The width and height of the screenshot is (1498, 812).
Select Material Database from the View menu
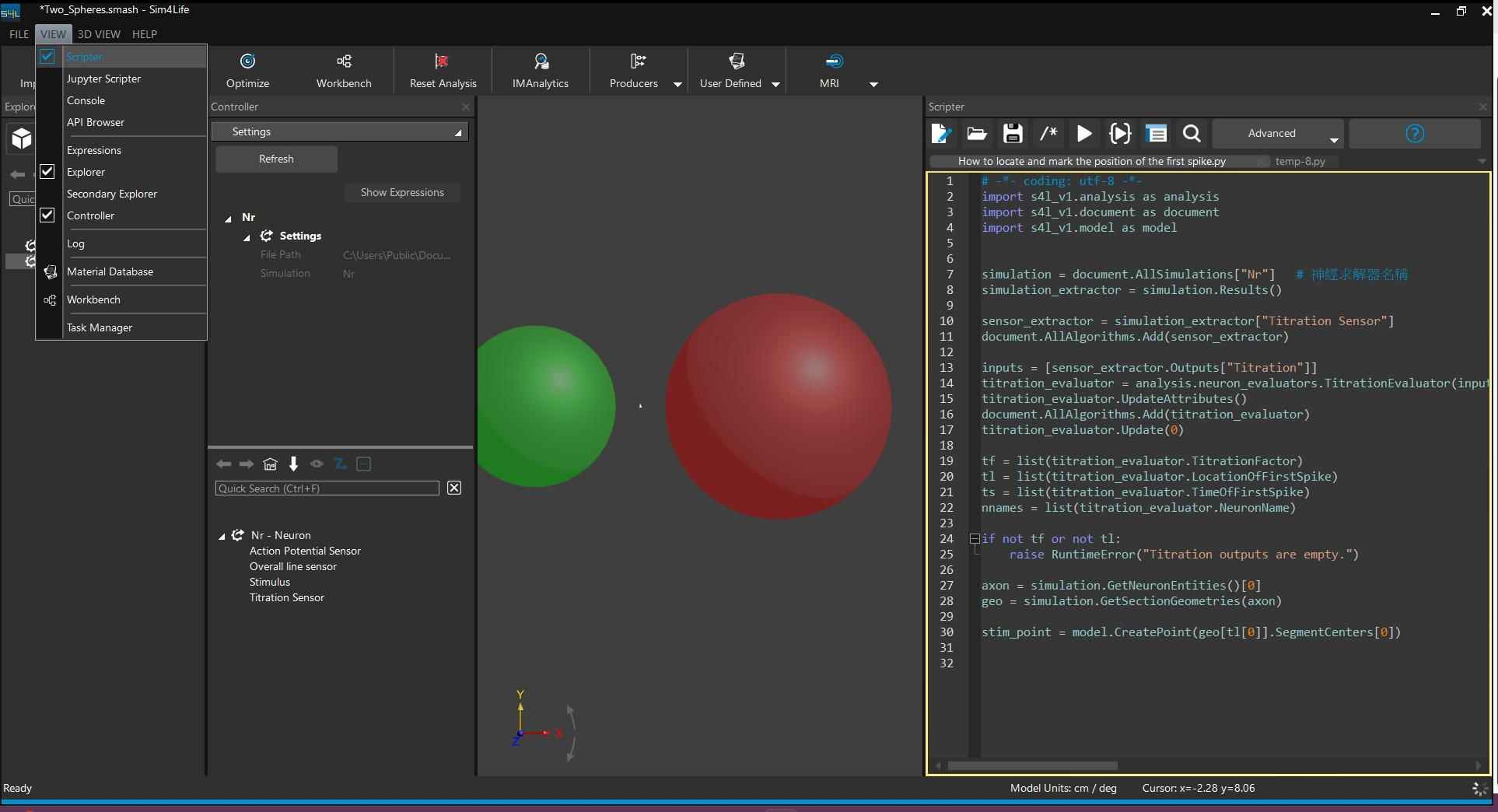[110, 271]
